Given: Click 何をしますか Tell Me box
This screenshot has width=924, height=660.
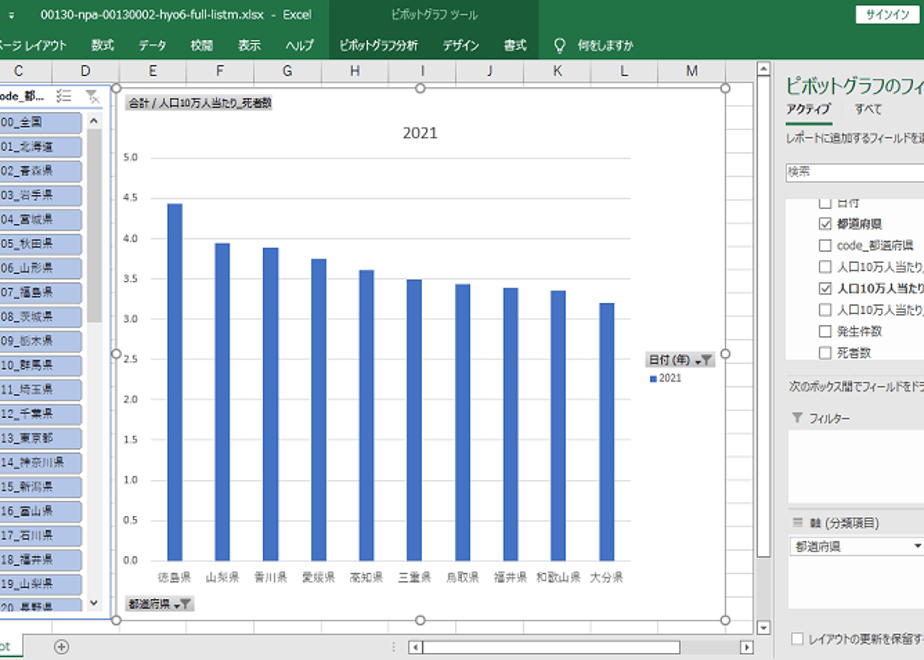Looking at the screenshot, I should click(x=605, y=45).
